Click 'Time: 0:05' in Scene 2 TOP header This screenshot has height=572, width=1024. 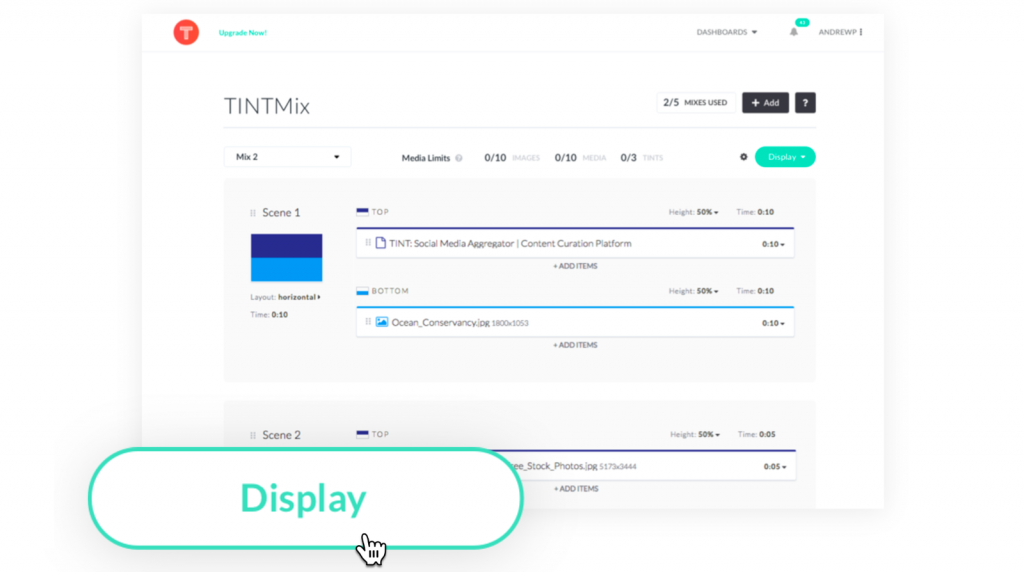coord(756,434)
